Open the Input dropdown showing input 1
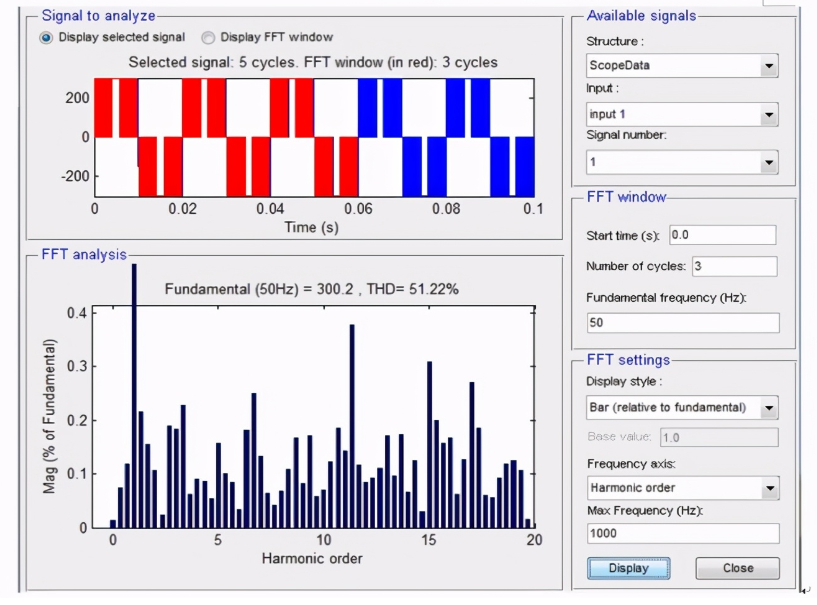 tap(682, 114)
